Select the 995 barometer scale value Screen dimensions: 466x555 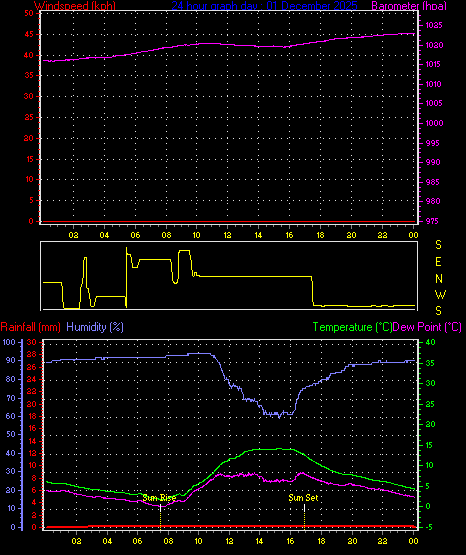pos(433,143)
